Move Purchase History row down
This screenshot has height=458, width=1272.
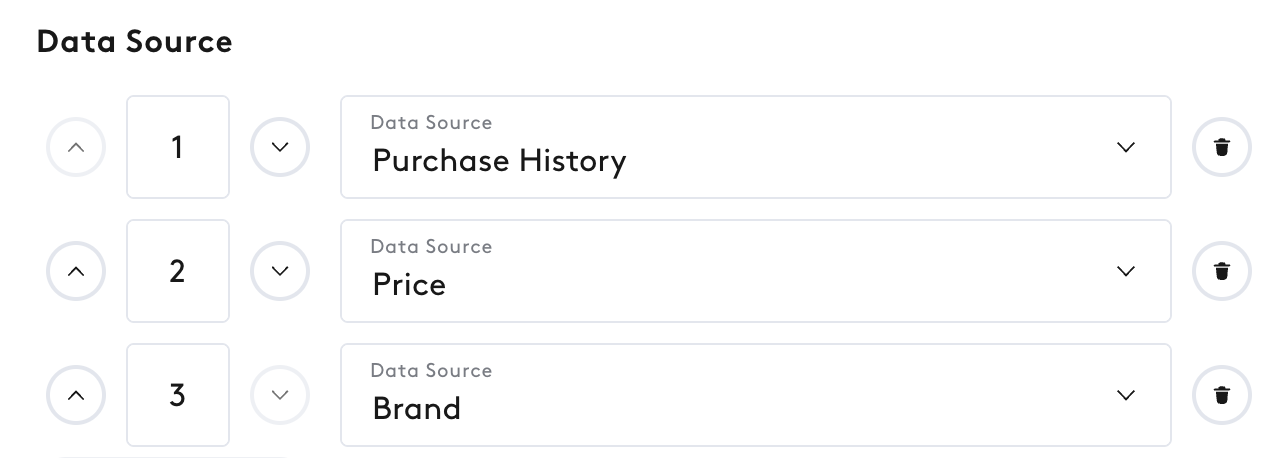[280, 147]
